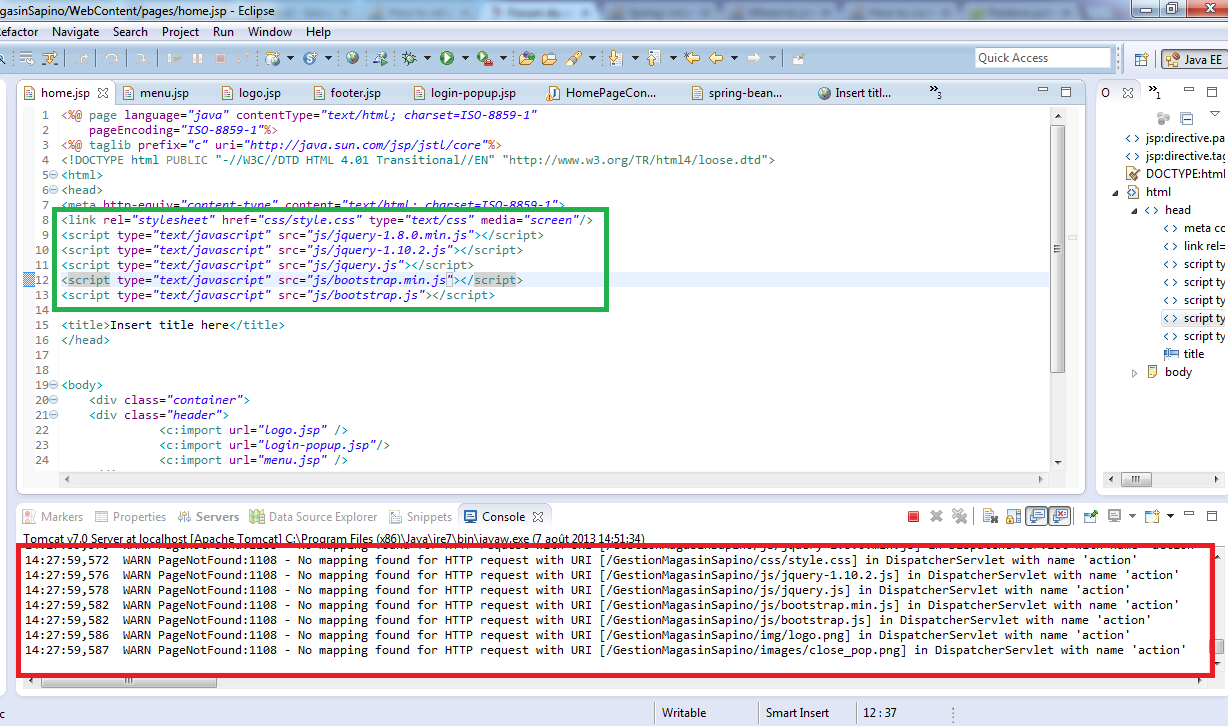Terminate the Tomcat server with red stop icon
The width and height of the screenshot is (1228, 726).
pyautogui.click(x=913, y=516)
